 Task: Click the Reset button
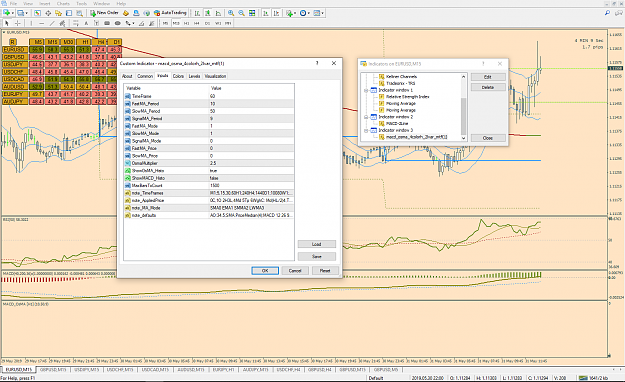click(325, 271)
